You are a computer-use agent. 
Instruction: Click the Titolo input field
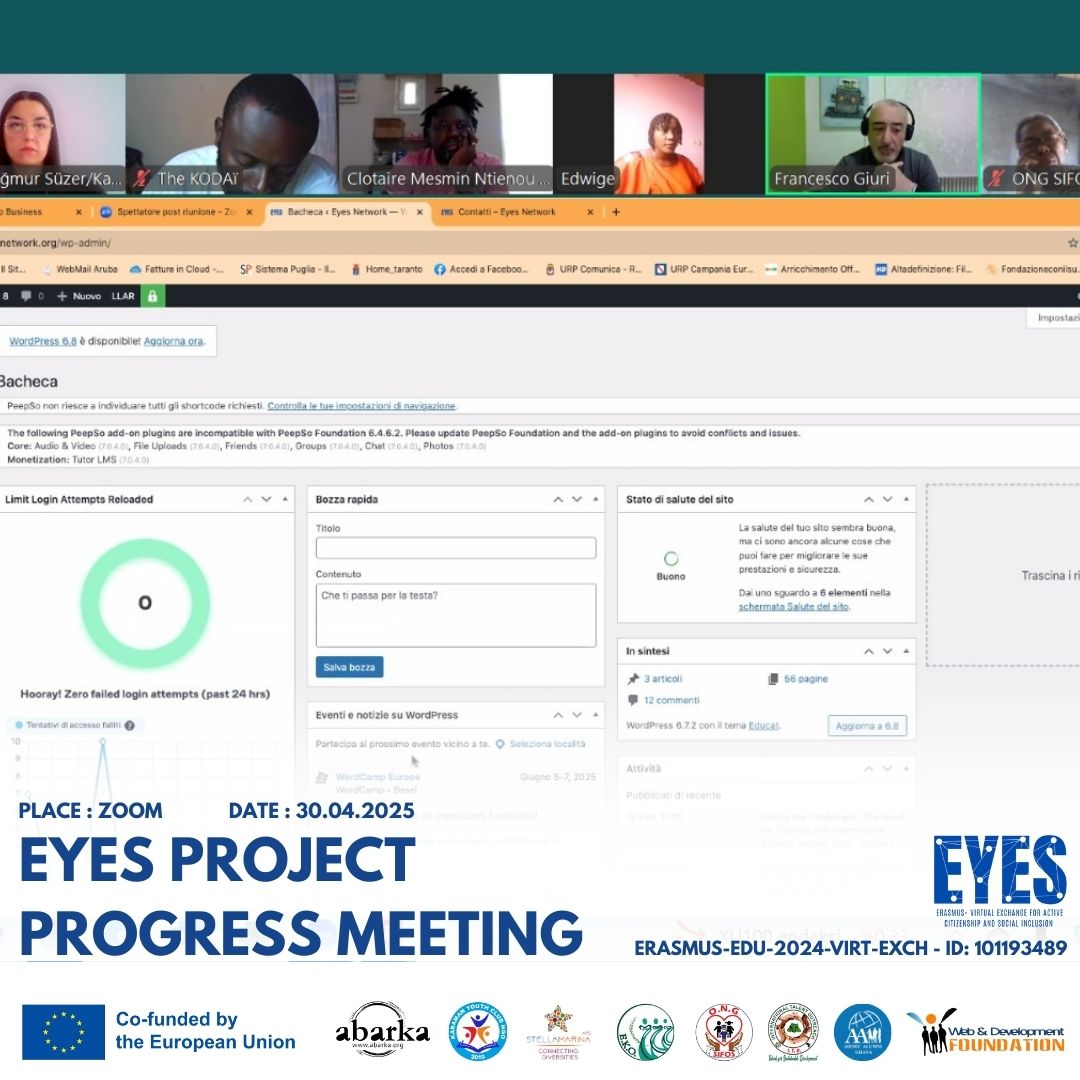456,548
